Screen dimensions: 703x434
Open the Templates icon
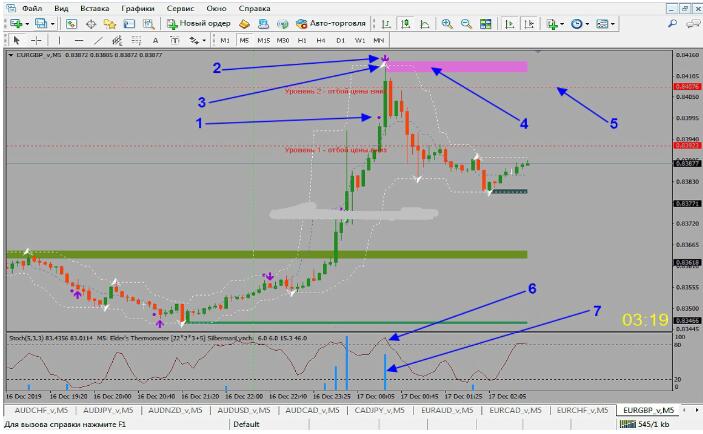click(x=602, y=24)
